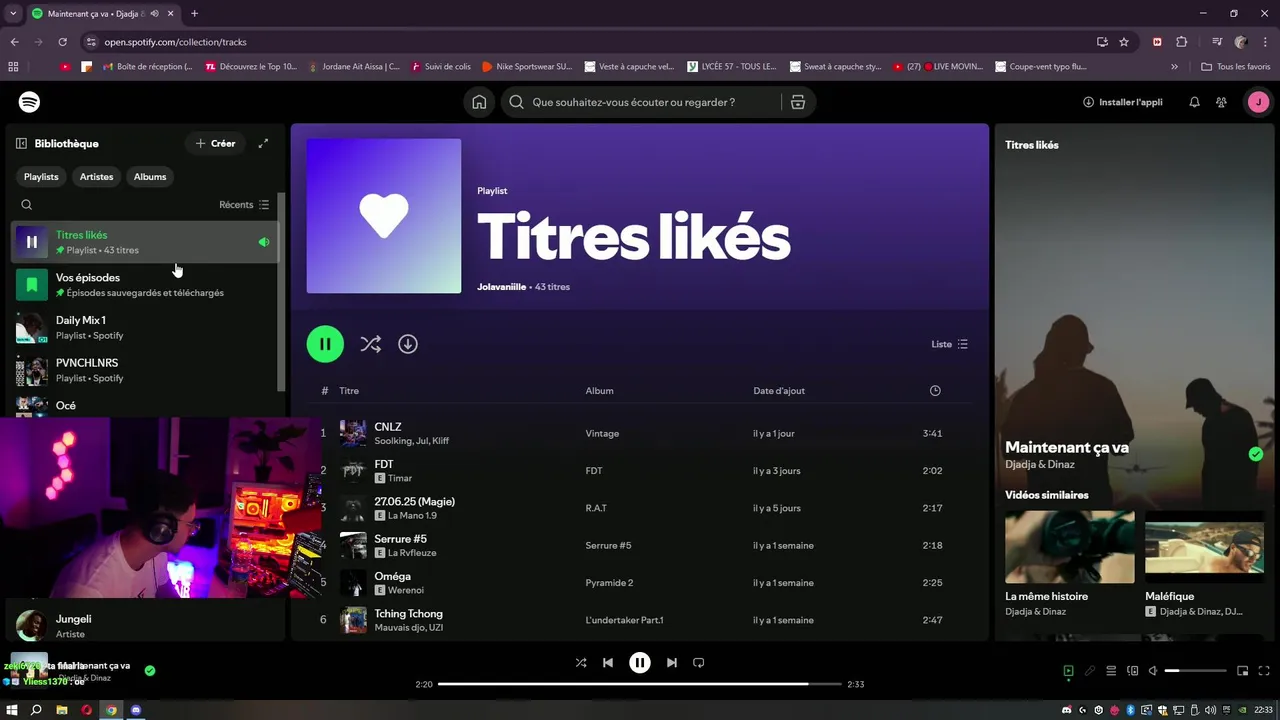This screenshot has width=1280, height=720.
Task: Click the Spotify logo icon
Action: click(x=29, y=102)
